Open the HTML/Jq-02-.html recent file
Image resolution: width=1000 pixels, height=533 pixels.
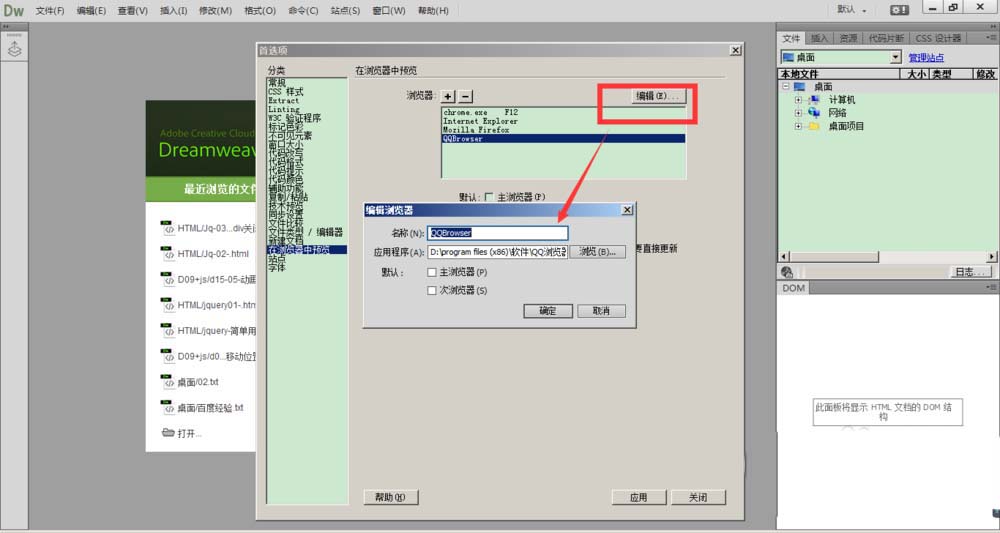click(x=212, y=253)
